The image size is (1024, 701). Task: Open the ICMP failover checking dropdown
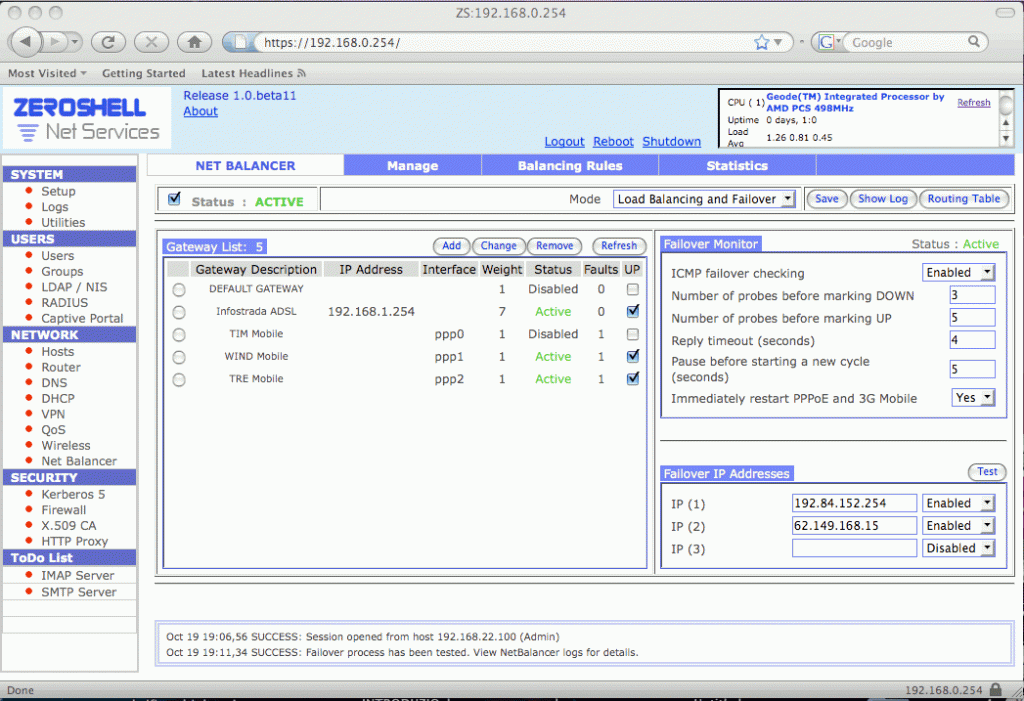tap(958, 271)
